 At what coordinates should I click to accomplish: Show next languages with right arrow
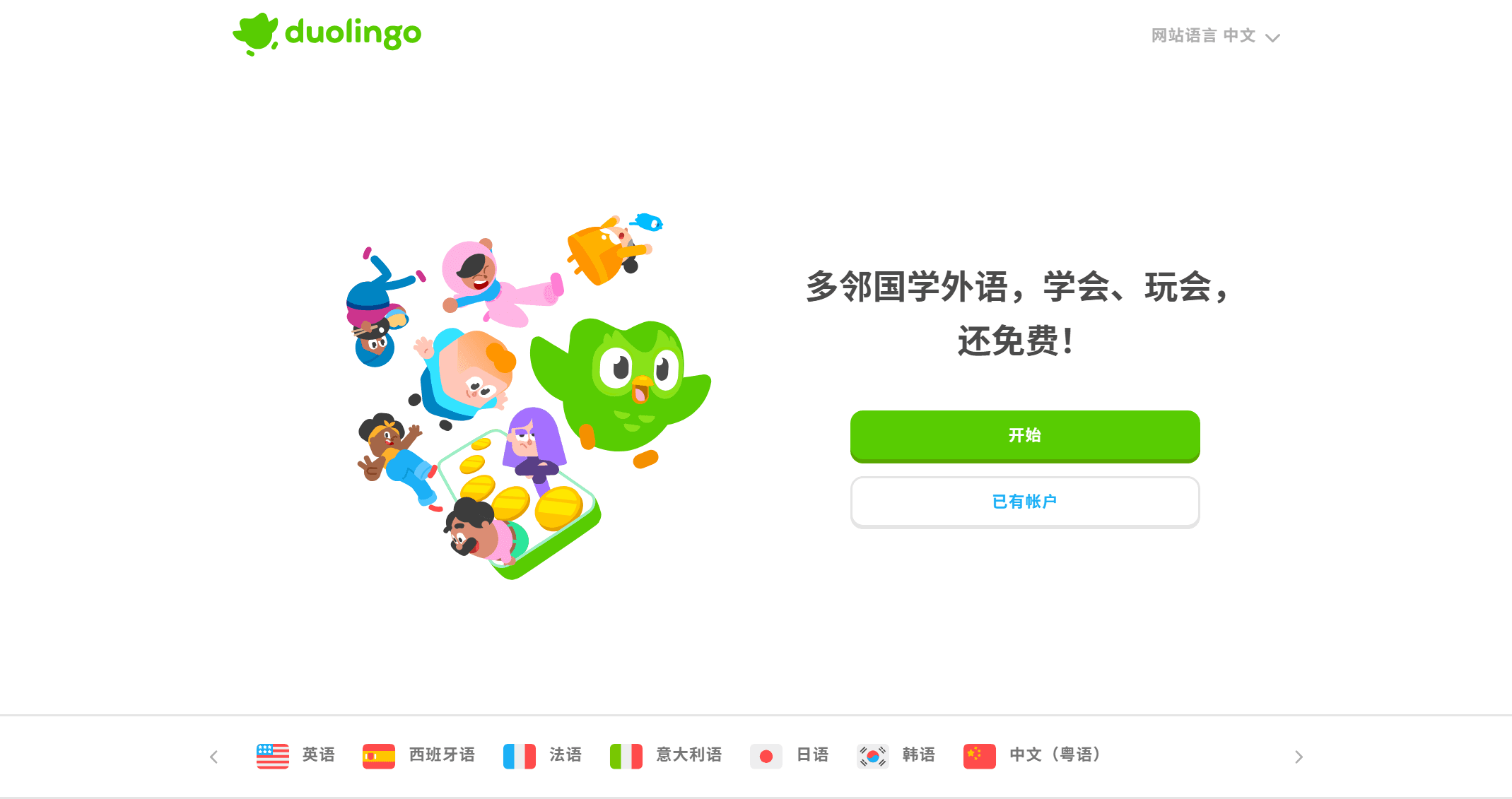pyautogui.click(x=1299, y=757)
